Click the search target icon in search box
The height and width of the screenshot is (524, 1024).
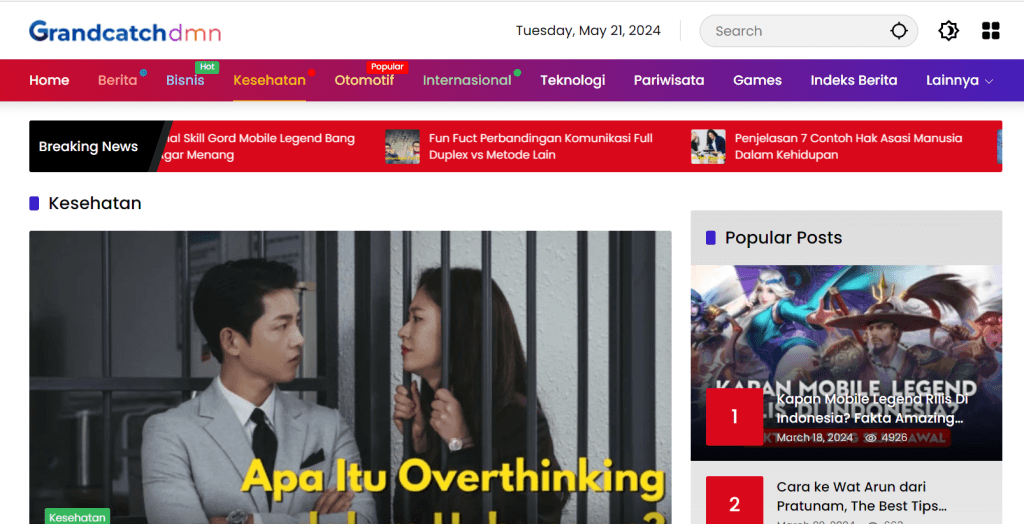[x=899, y=31]
